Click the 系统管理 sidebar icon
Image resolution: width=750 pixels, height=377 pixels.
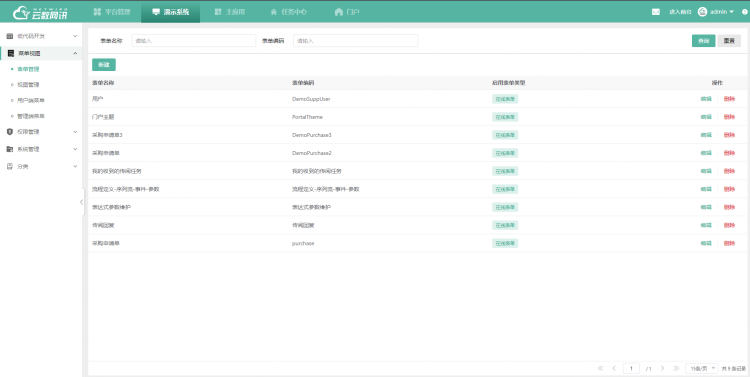(x=10, y=149)
